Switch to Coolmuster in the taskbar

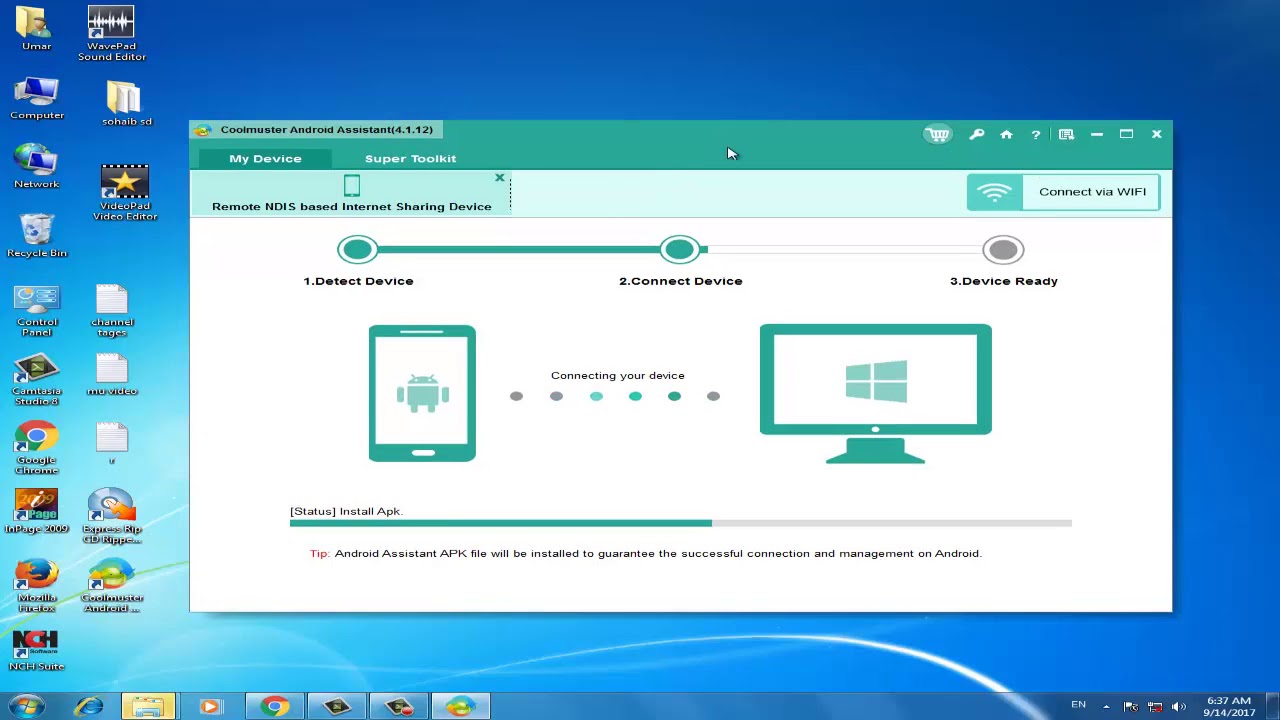point(460,706)
